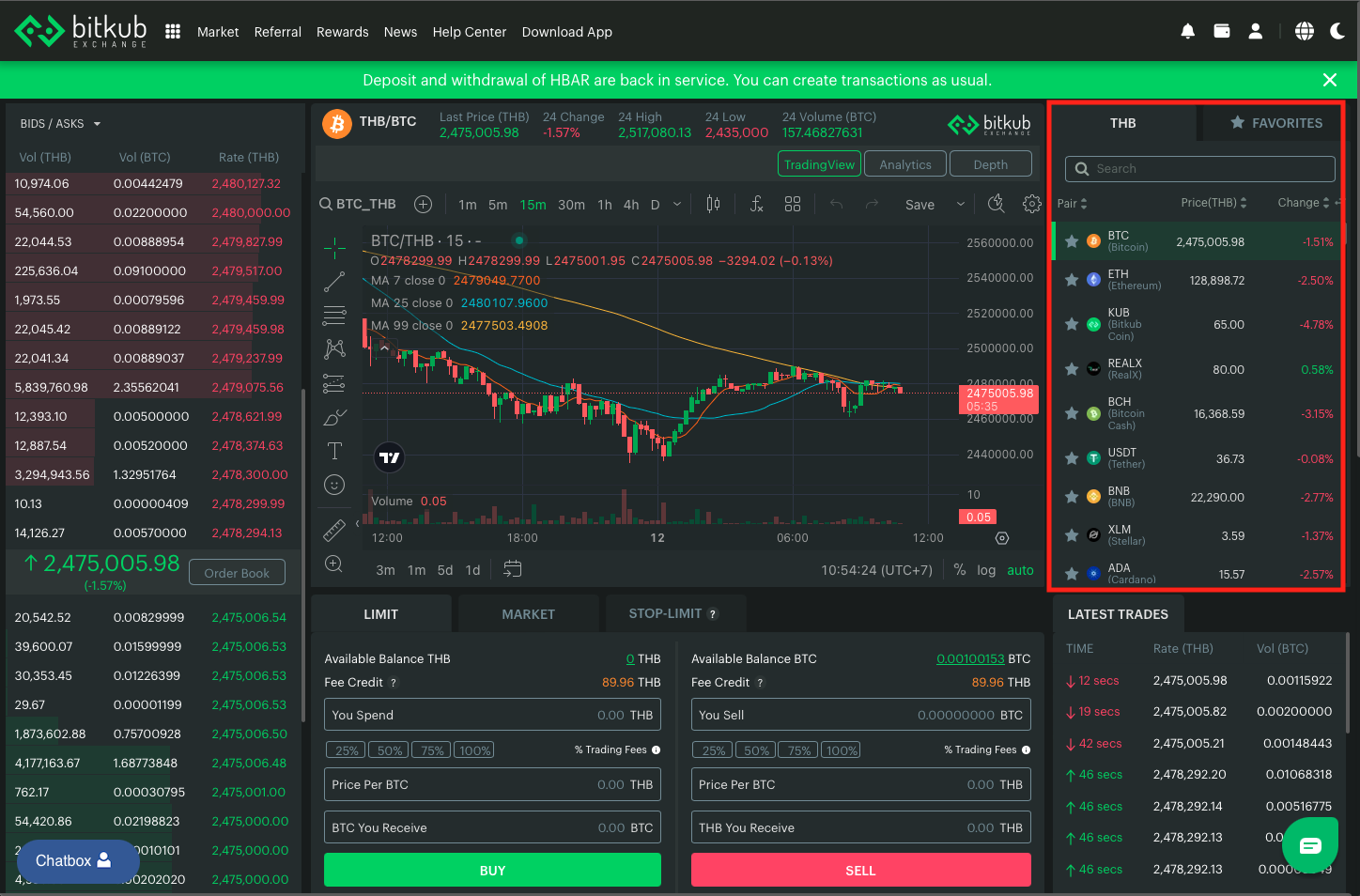This screenshot has width=1360, height=896.
Task: Open the emoji sticker tool
Action: (x=334, y=484)
